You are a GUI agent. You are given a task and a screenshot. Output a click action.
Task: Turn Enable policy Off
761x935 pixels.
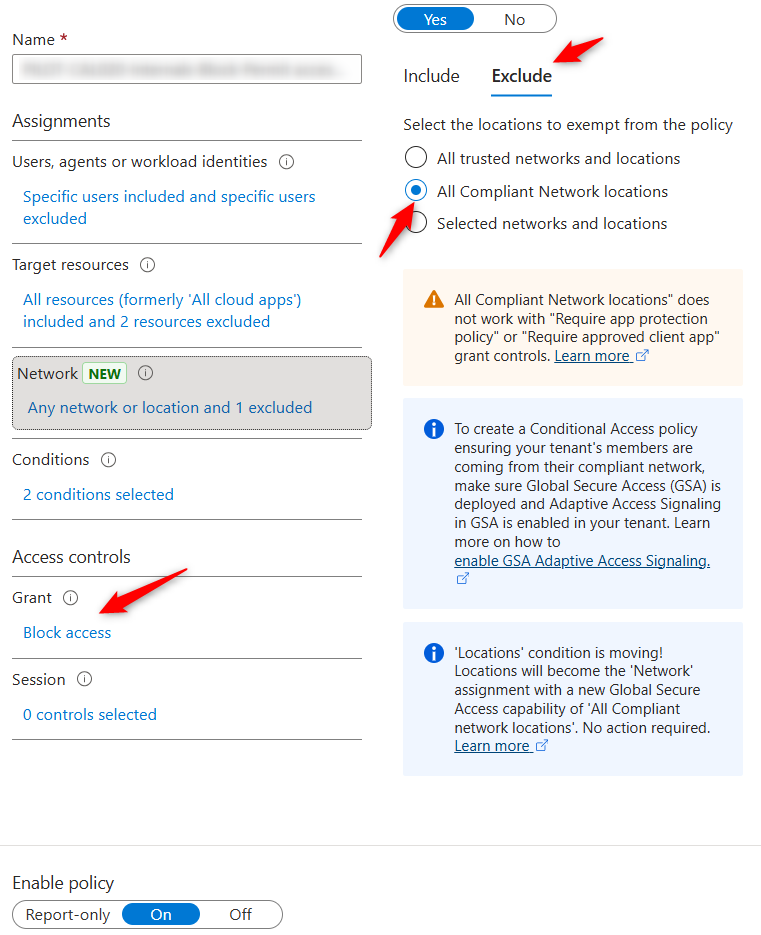240,914
